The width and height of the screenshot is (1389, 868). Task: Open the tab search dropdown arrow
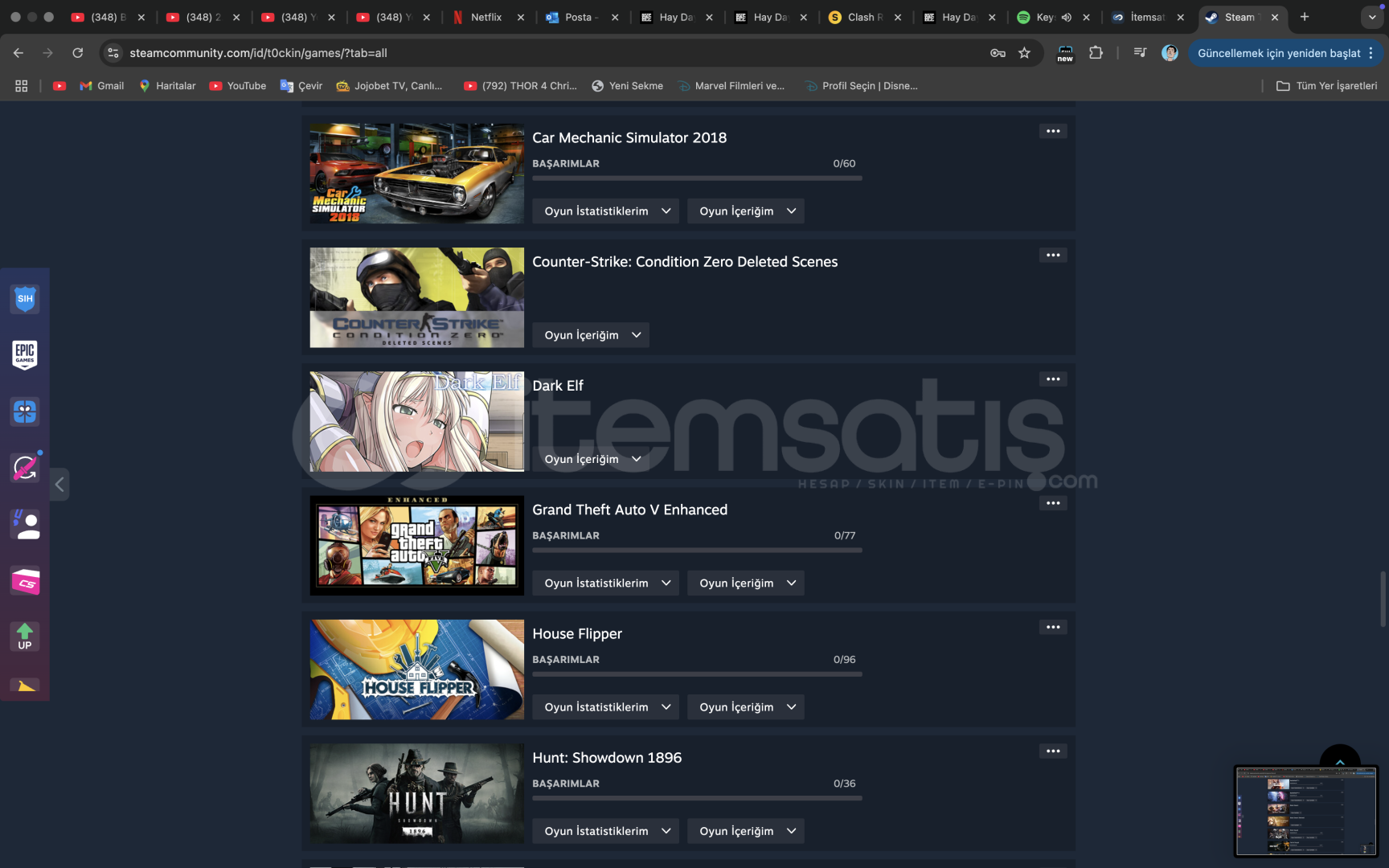pos(1372,17)
